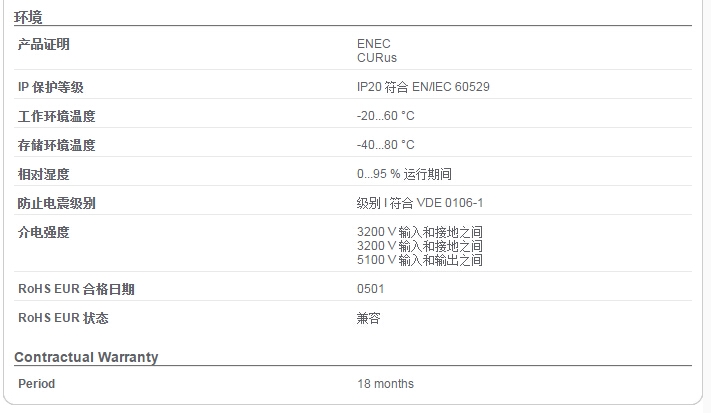Click the CURus certification value
The height and width of the screenshot is (413, 711).
(x=377, y=58)
